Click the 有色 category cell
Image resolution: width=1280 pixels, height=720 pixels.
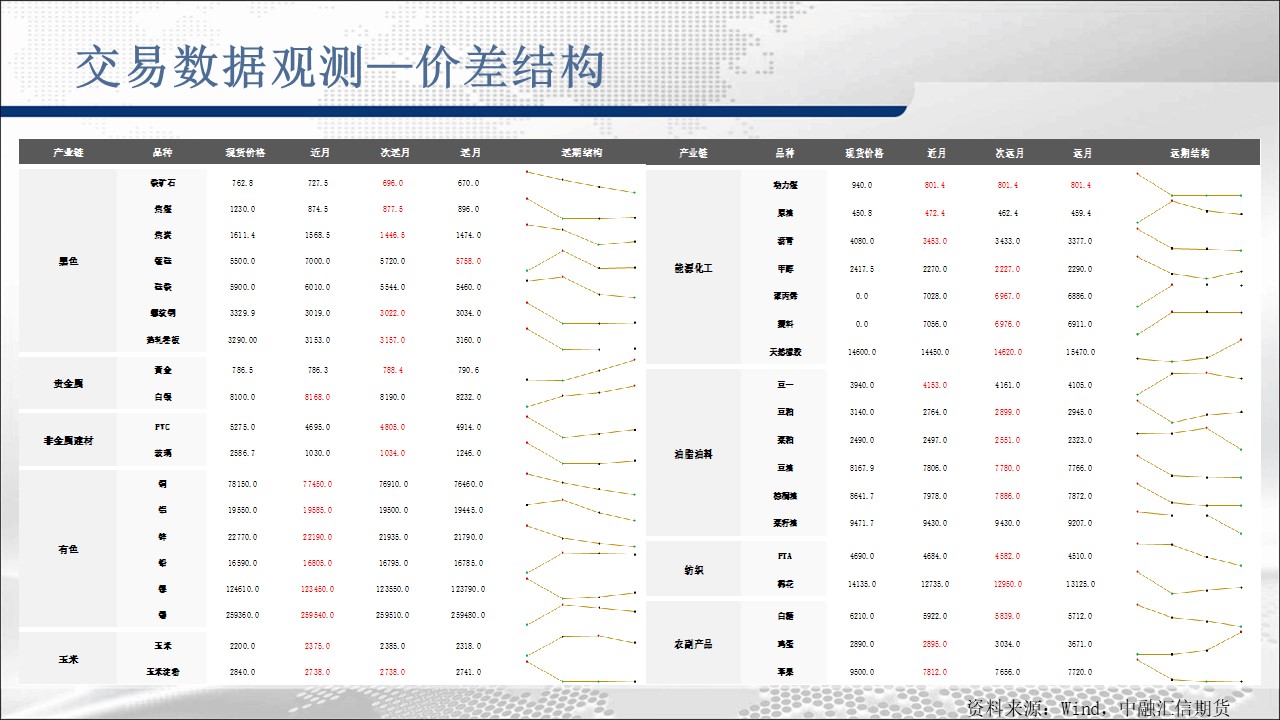click(68, 549)
